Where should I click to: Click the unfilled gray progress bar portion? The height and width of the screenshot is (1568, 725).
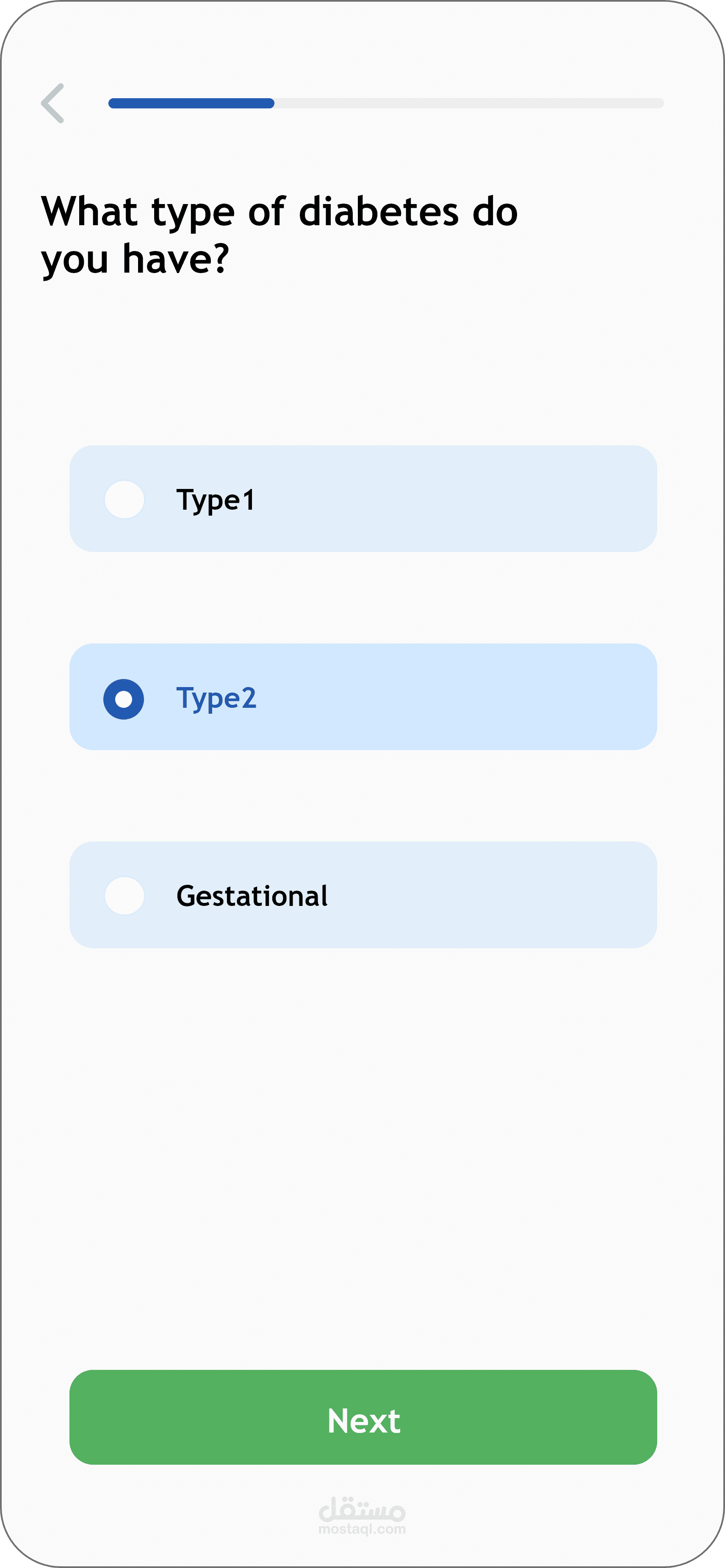click(x=469, y=103)
